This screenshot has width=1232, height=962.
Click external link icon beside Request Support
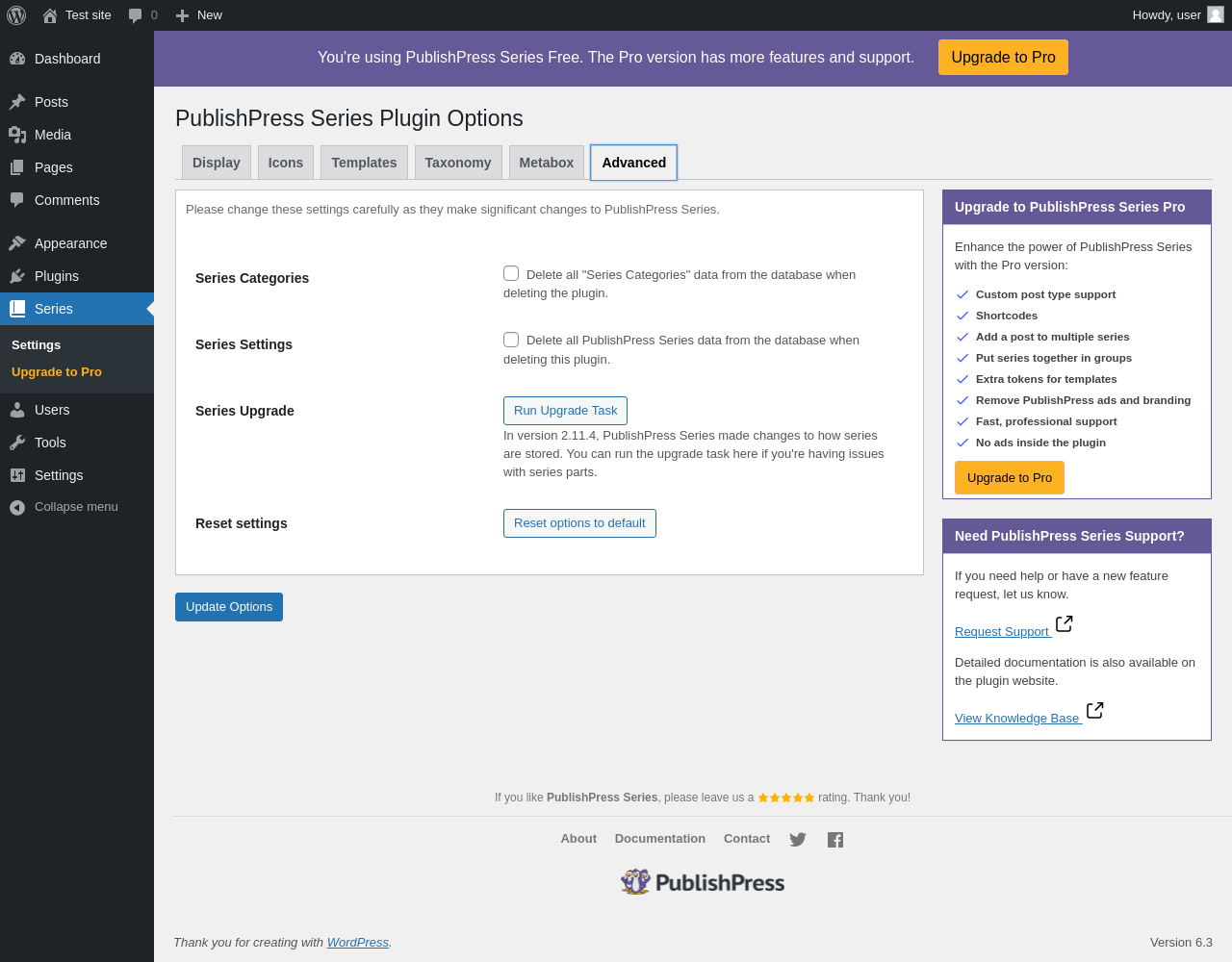(1064, 624)
